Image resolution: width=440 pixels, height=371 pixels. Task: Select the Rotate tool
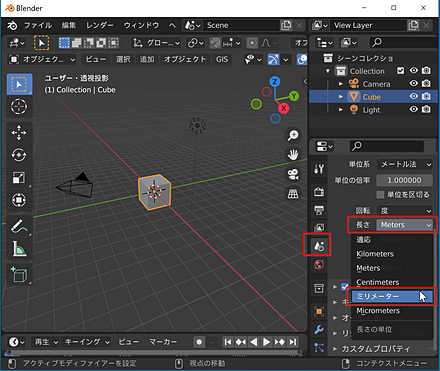point(19,155)
